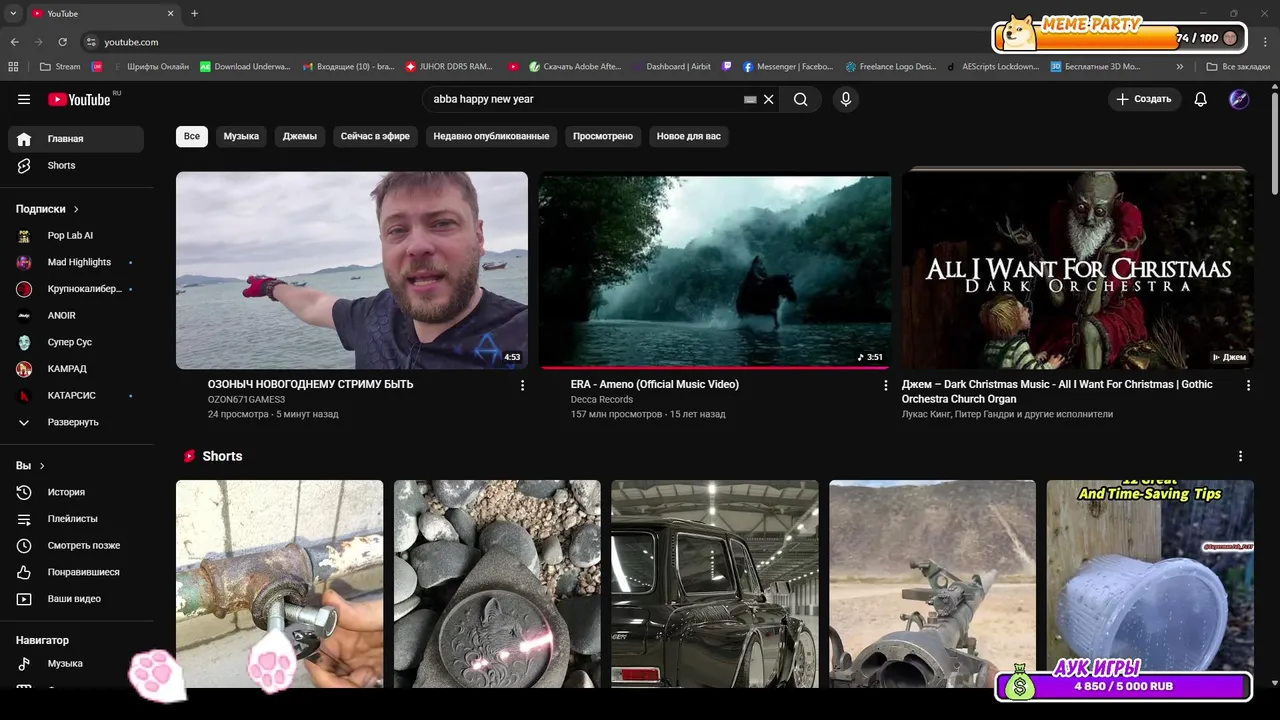Open the on-screen keyboard icon in search box
Image resolution: width=1280 pixels, height=720 pixels.
coord(750,100)
